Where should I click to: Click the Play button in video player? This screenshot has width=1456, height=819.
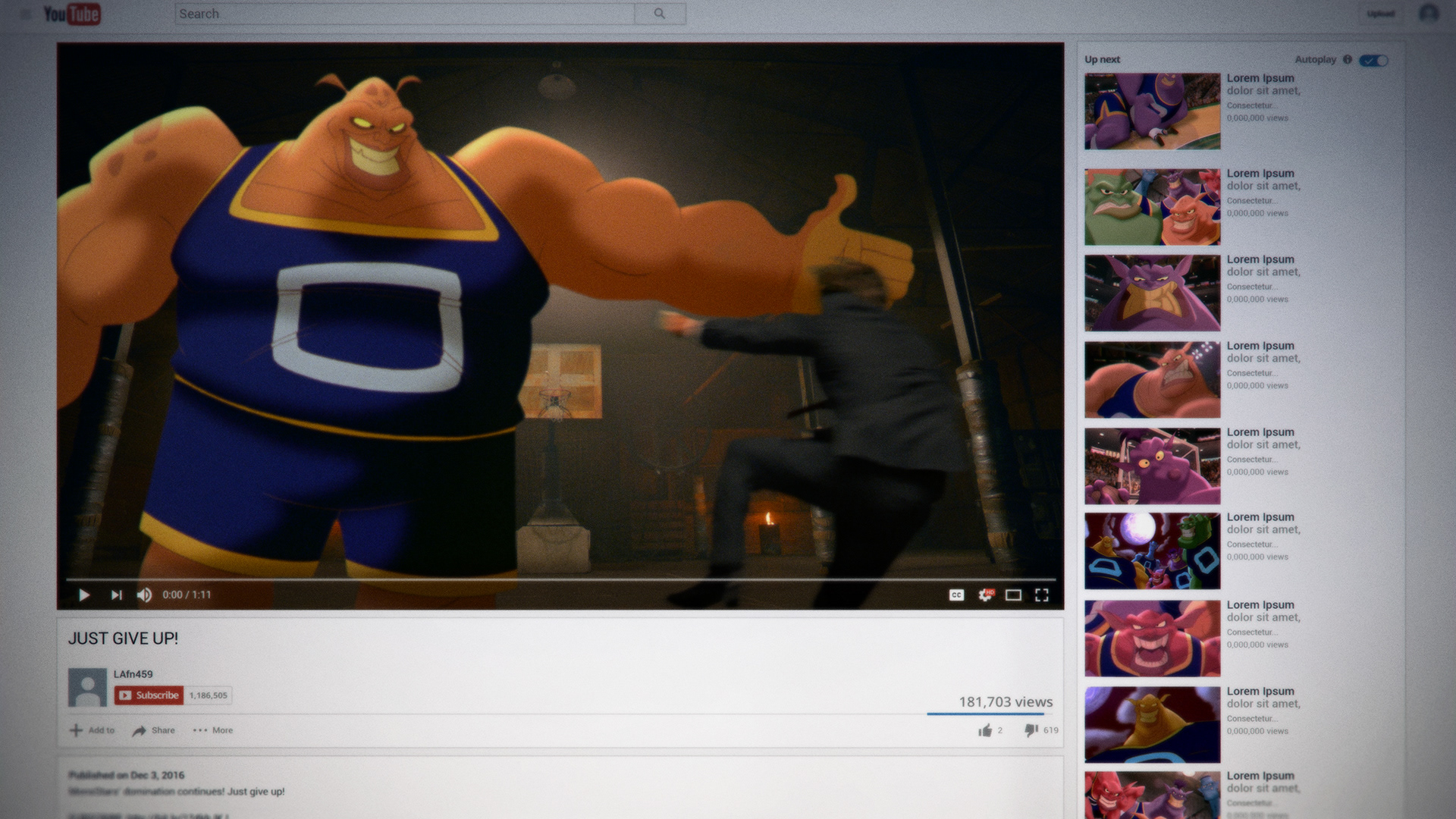84,595
